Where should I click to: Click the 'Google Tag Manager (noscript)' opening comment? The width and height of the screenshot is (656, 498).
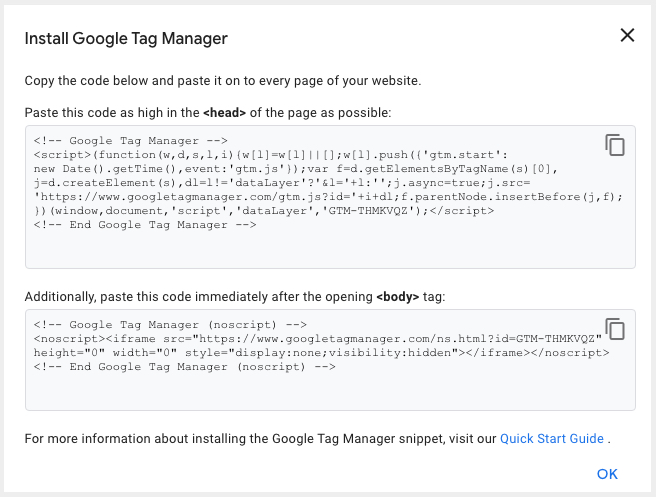coord(170,325)
